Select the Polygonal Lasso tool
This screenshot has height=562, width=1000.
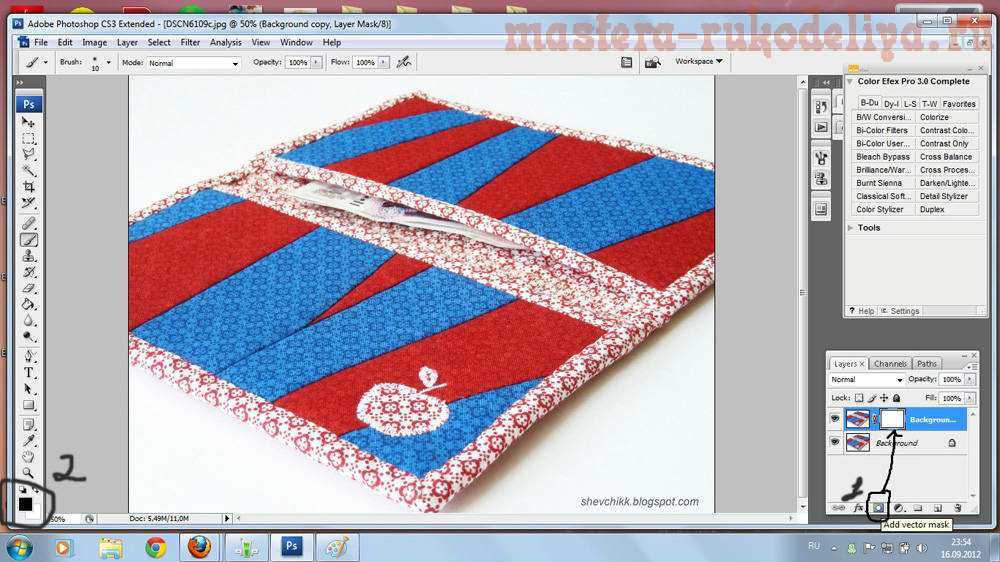pos(28,154)
